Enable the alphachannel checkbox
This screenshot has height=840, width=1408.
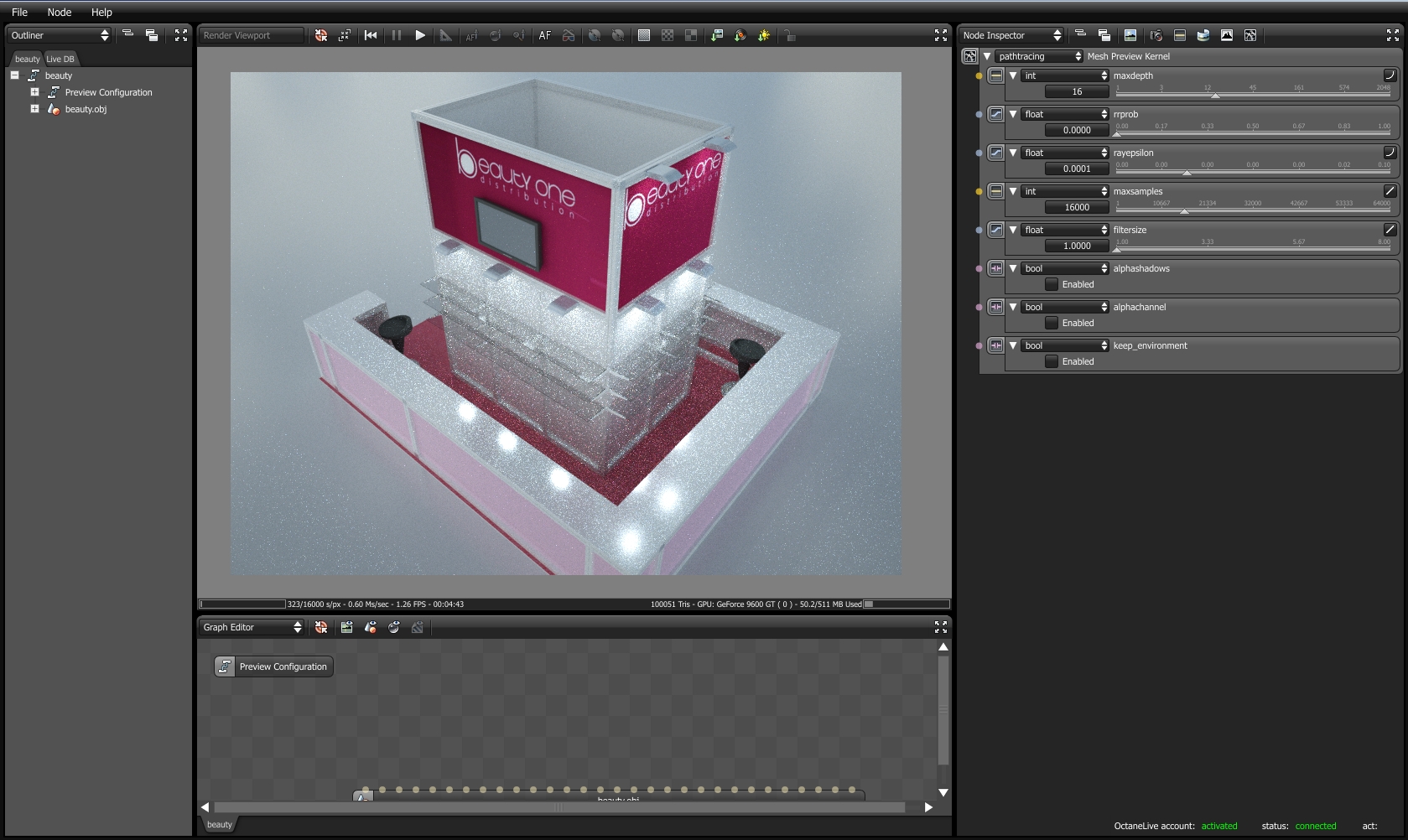tap(1052, 323)
